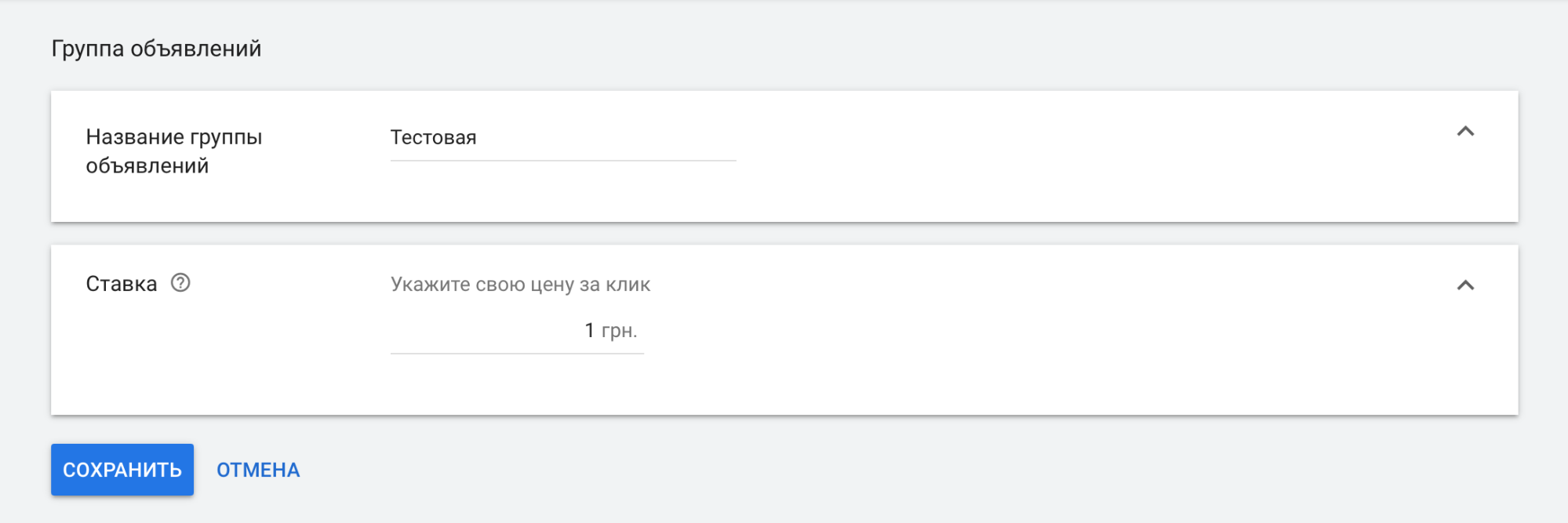
Task: Place cursor on the value 1 in bid field
Action: pos(589,331)
